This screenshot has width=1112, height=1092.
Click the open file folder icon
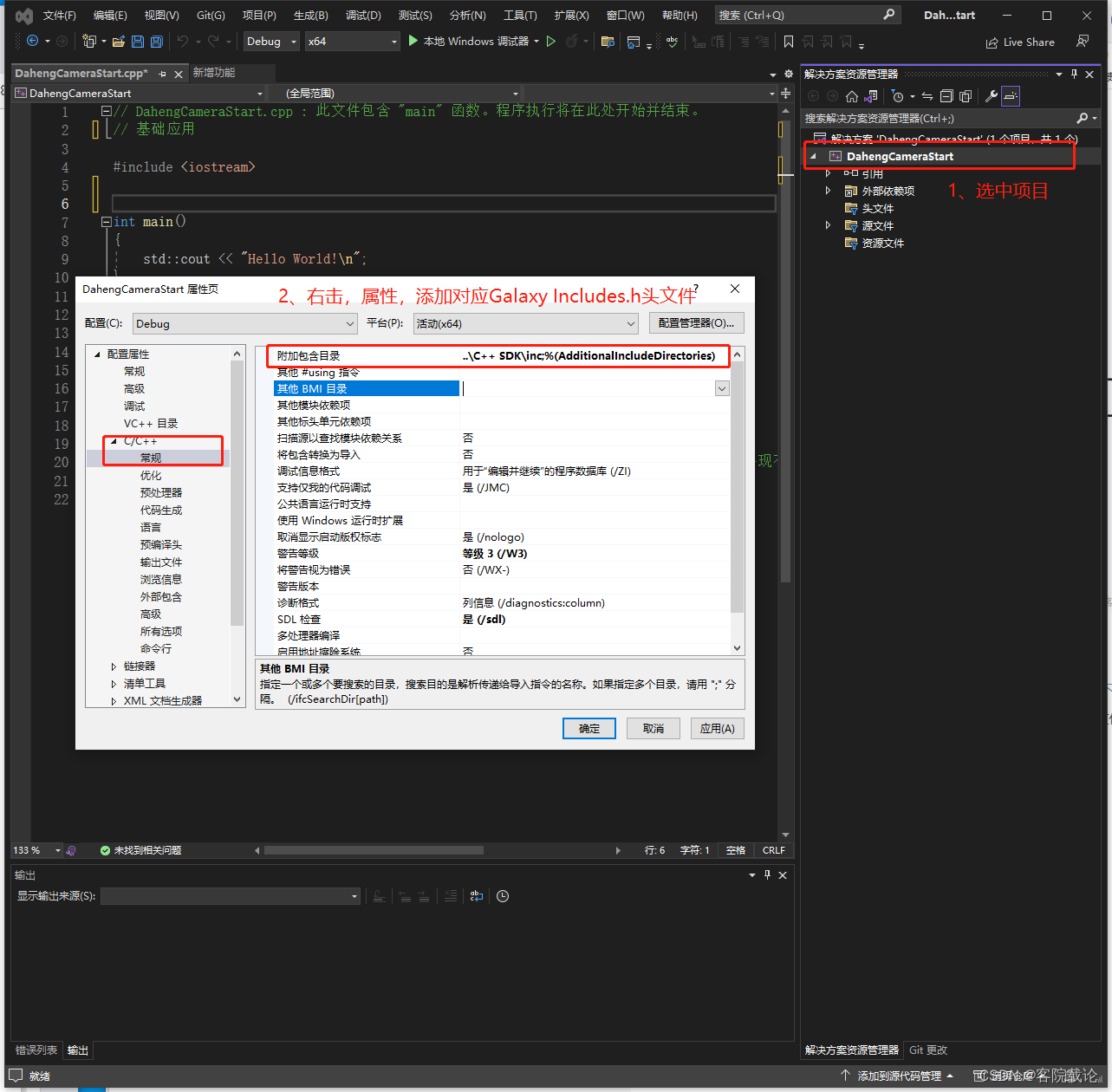119,42
